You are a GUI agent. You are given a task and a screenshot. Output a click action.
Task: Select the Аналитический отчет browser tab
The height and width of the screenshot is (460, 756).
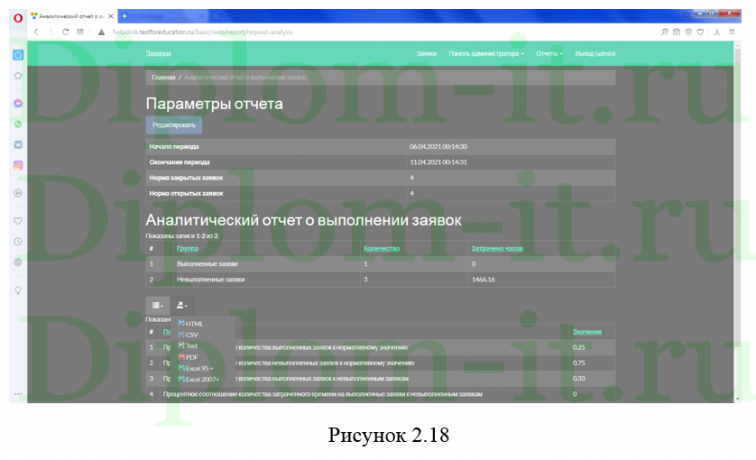pos(71,16)
